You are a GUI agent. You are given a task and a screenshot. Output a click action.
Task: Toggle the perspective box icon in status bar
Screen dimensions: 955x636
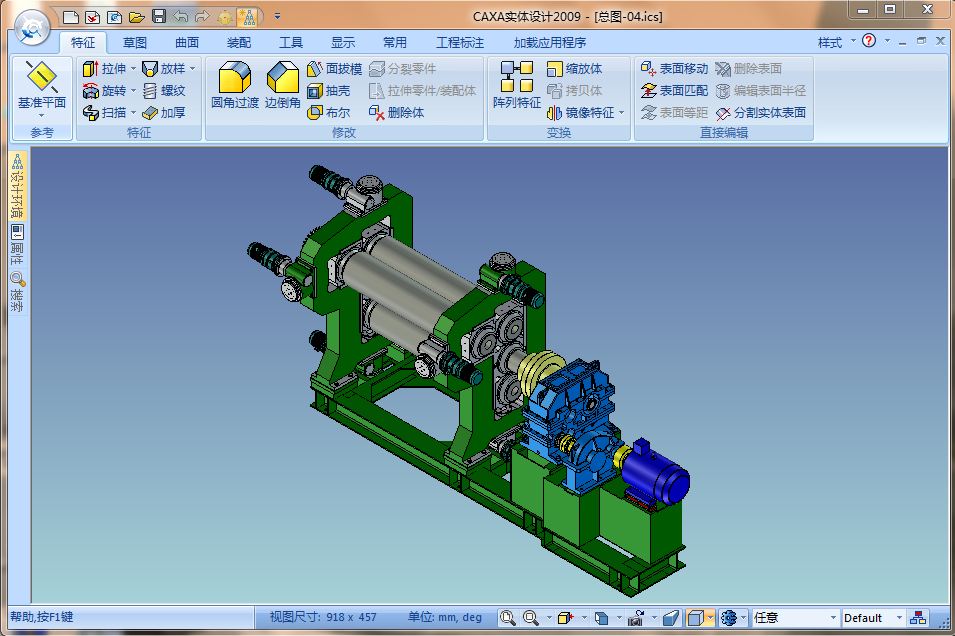[671, 618]
